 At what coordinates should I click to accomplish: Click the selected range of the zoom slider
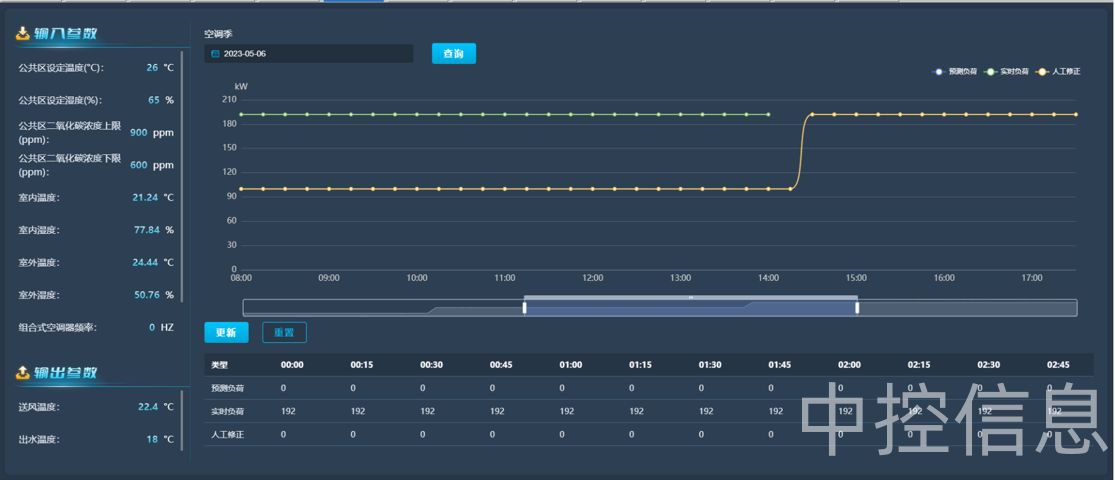(x=690, y=308)
